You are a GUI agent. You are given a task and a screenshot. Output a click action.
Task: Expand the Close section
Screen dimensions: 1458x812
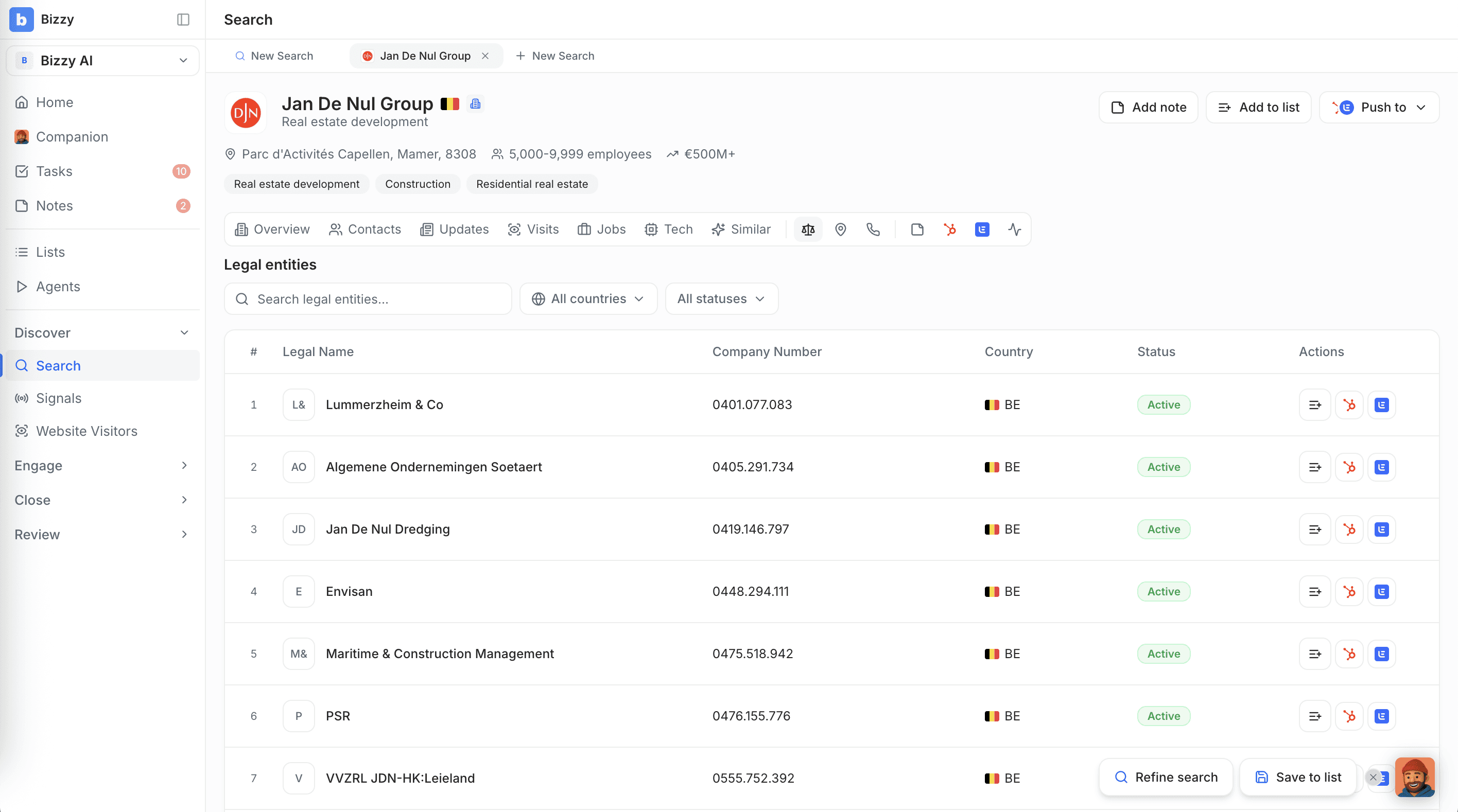click(x=102, y=500)
